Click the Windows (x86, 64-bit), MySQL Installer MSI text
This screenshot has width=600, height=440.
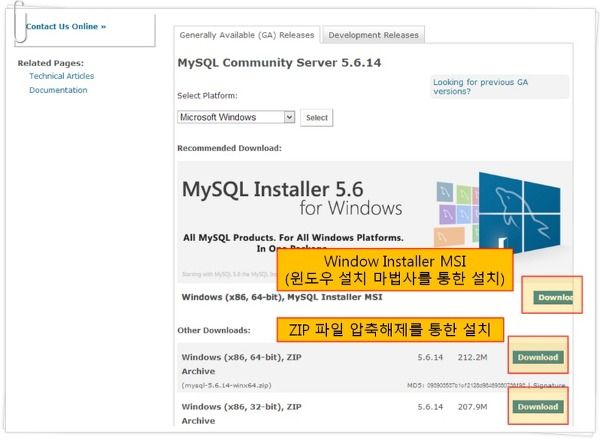tap(282, 297)
